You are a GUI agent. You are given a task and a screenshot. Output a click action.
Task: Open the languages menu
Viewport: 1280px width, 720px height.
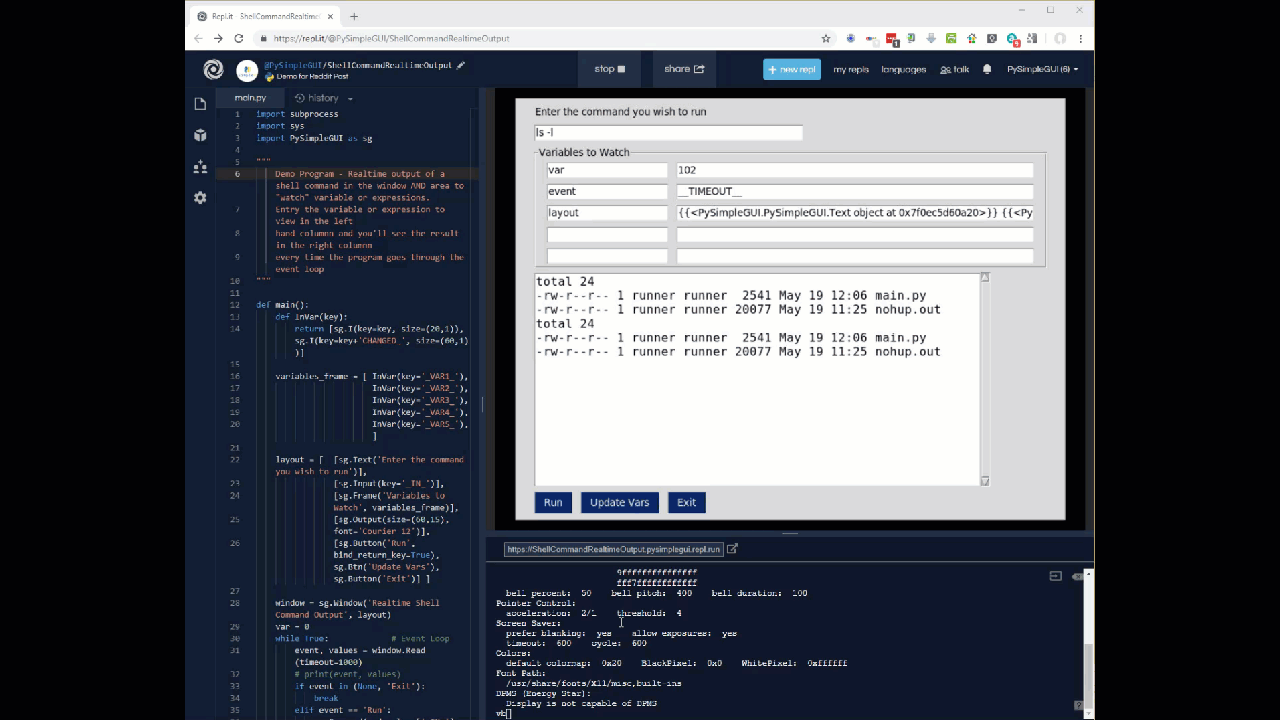click(x=904, y=69)
